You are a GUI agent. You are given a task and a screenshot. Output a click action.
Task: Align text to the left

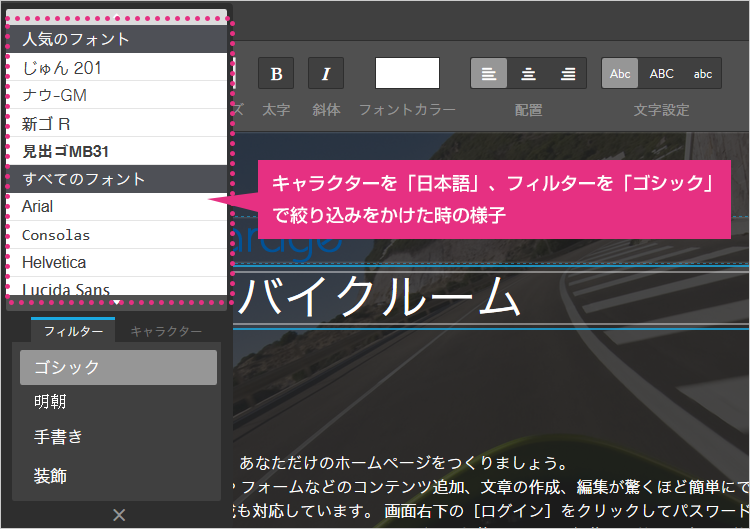pyautogui.click(x=489, y=73)
